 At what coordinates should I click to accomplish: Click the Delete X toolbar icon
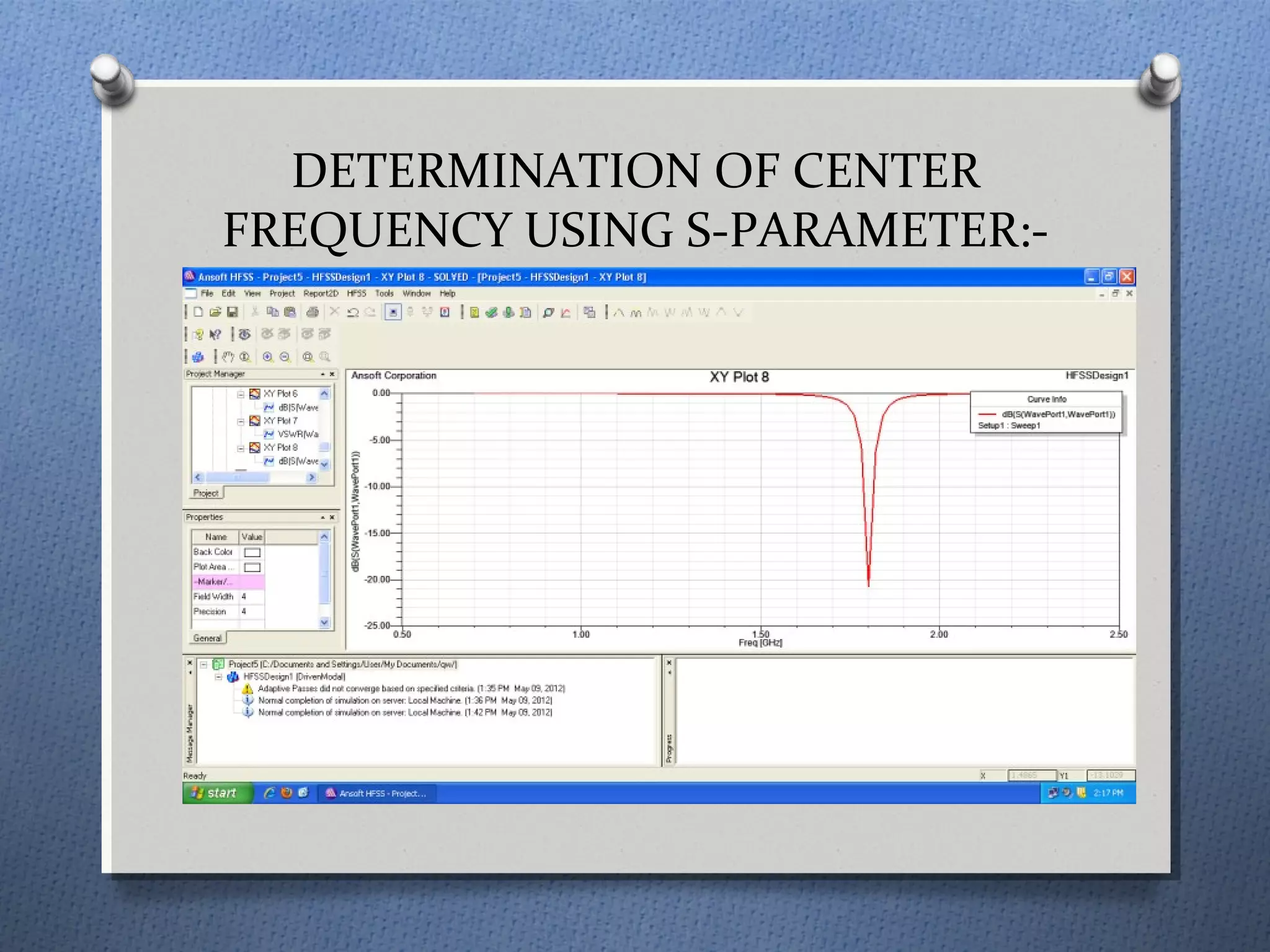coord(335,312)
